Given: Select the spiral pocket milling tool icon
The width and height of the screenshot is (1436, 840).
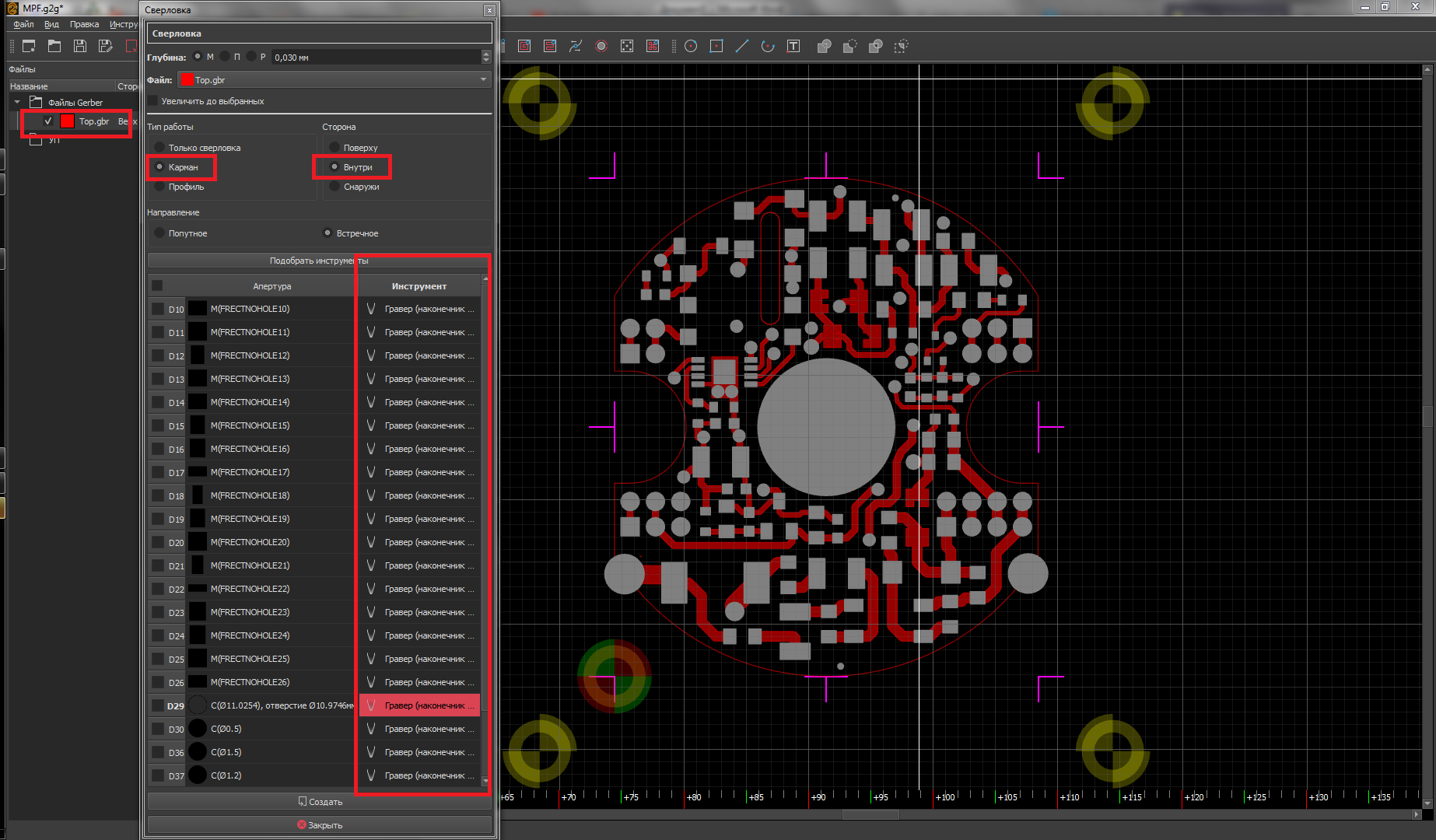Looking at the screenshot, I should (x=524, y=46).
